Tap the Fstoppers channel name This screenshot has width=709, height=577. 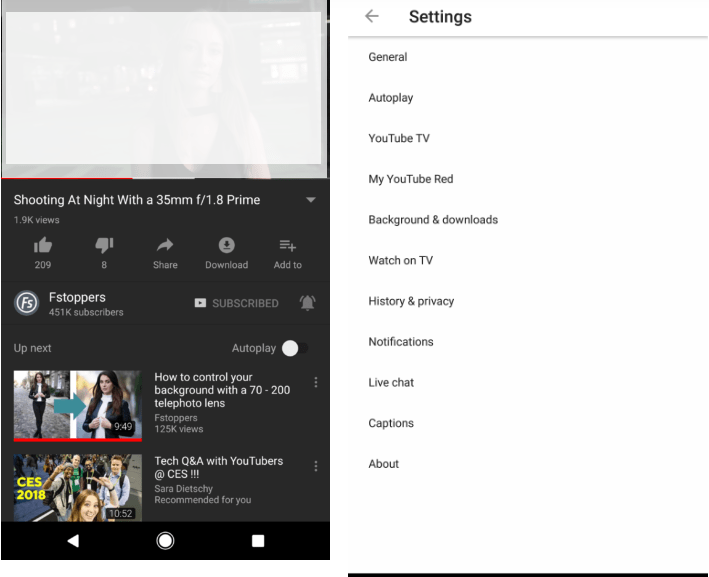pyautogui.click(x=77, y=297)
